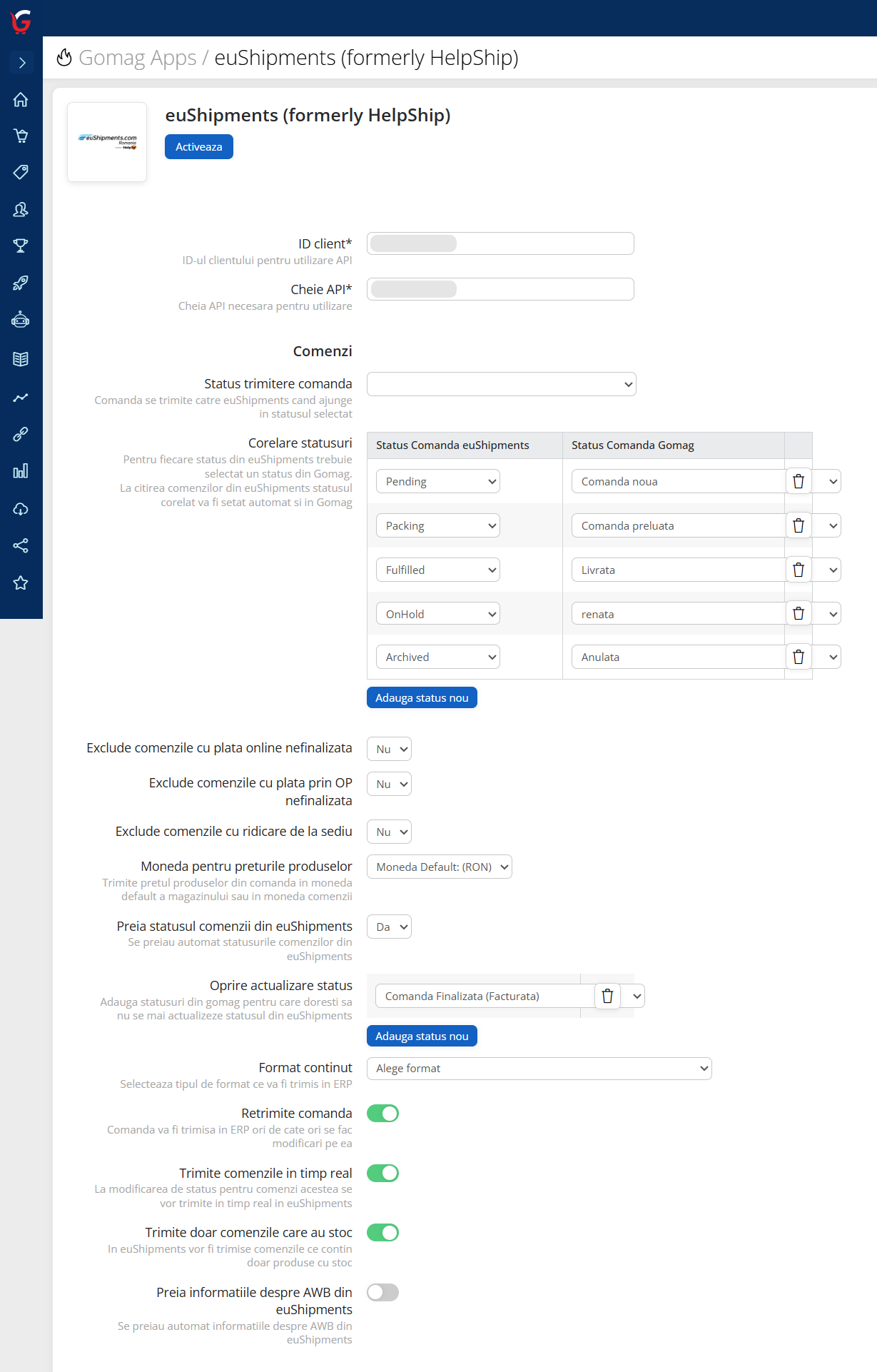Delete the Pending status row
Image resolution: width=877 pixels, height=1372 pixels.
(x=799, y=481)
